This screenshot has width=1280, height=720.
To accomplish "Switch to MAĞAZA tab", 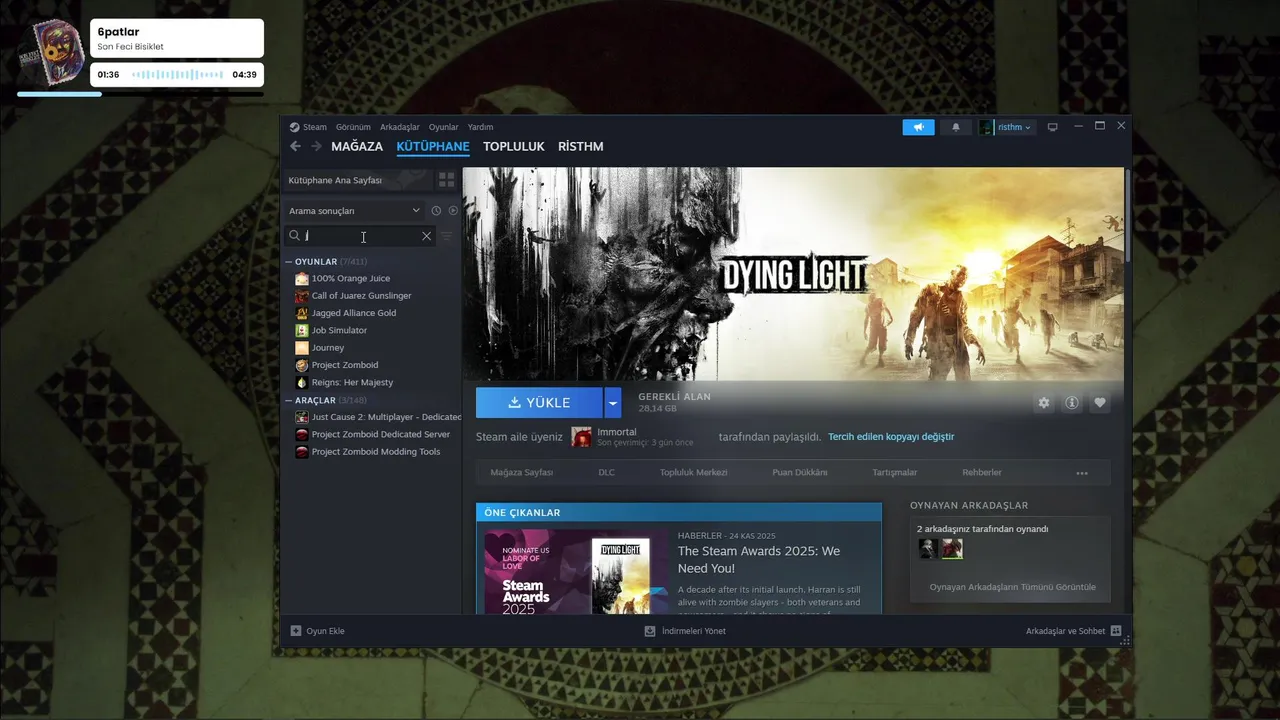I will [357, 146].
